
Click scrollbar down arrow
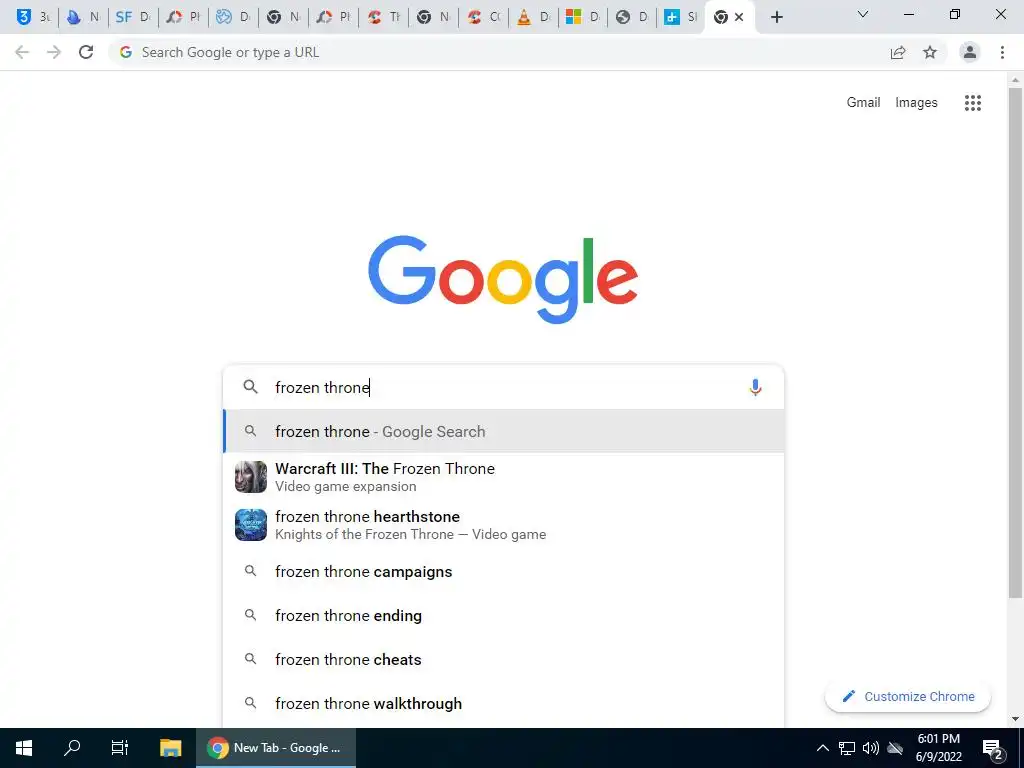tap(1015, 720)
